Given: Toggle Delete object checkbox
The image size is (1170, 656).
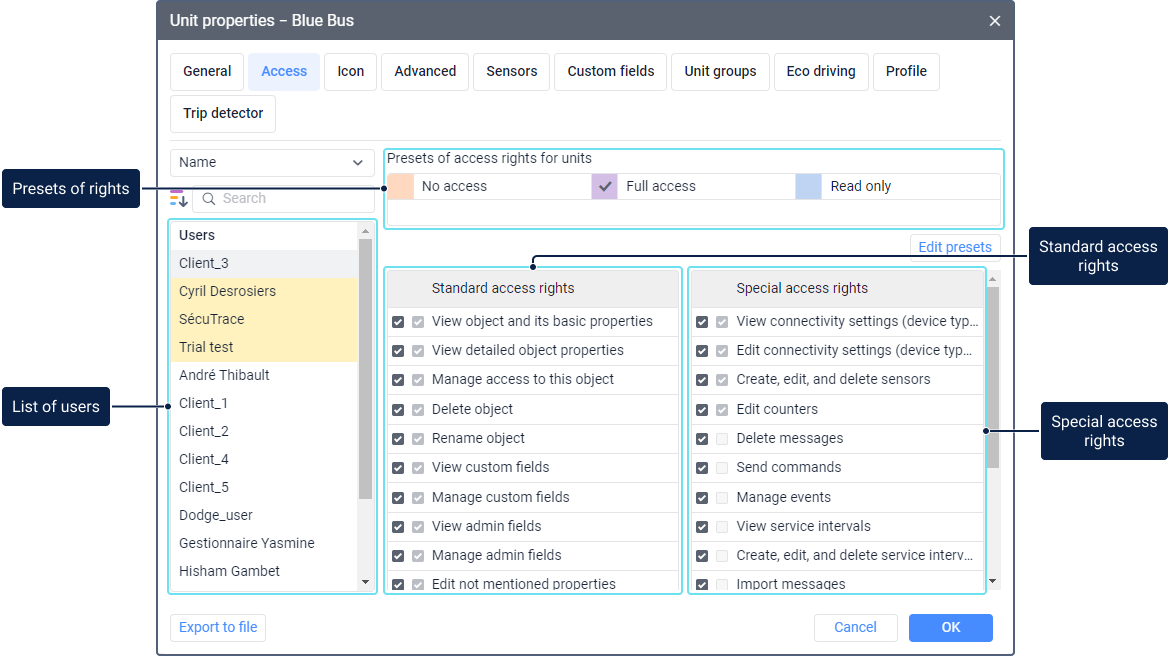Looking at the screenshot, I should pyautogui.click(x=398, y=410).
